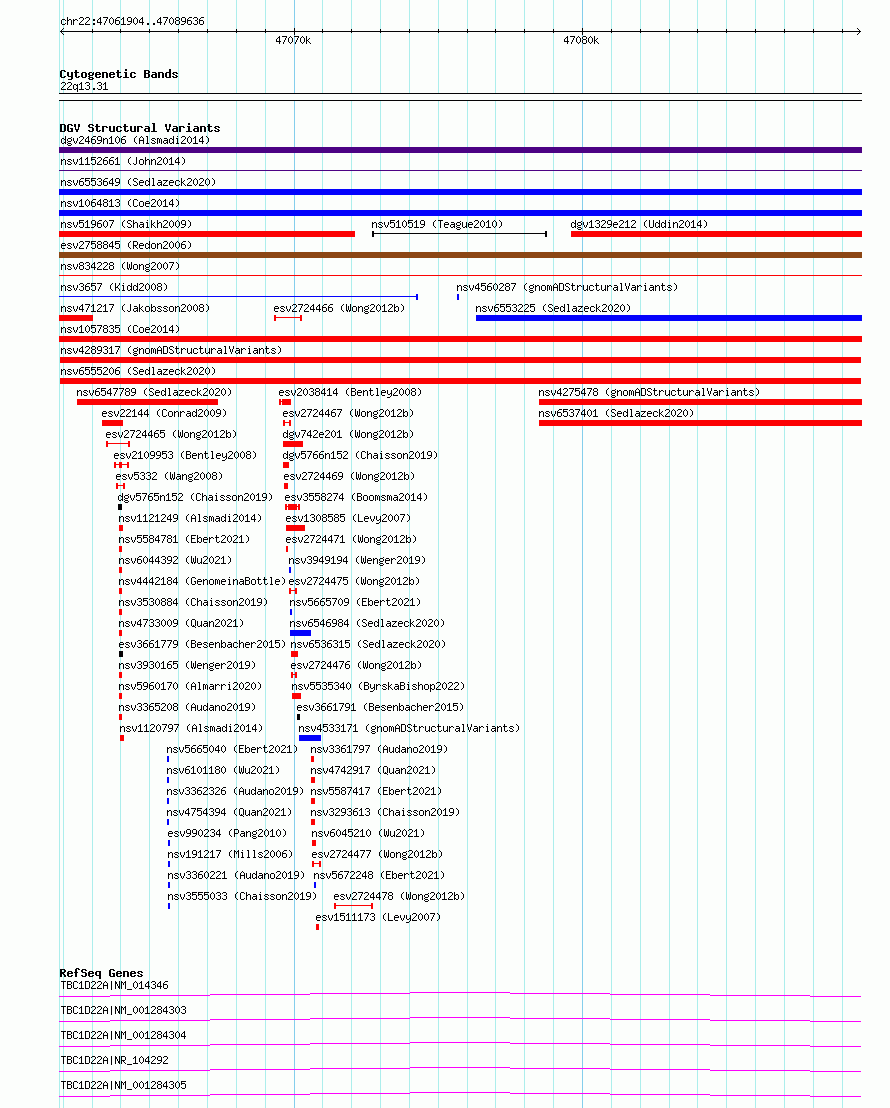The height and width of the screenshot is (1108, 890).
Task: Open esv22144 (Conrad2009) variant
Action: (164, 413)
